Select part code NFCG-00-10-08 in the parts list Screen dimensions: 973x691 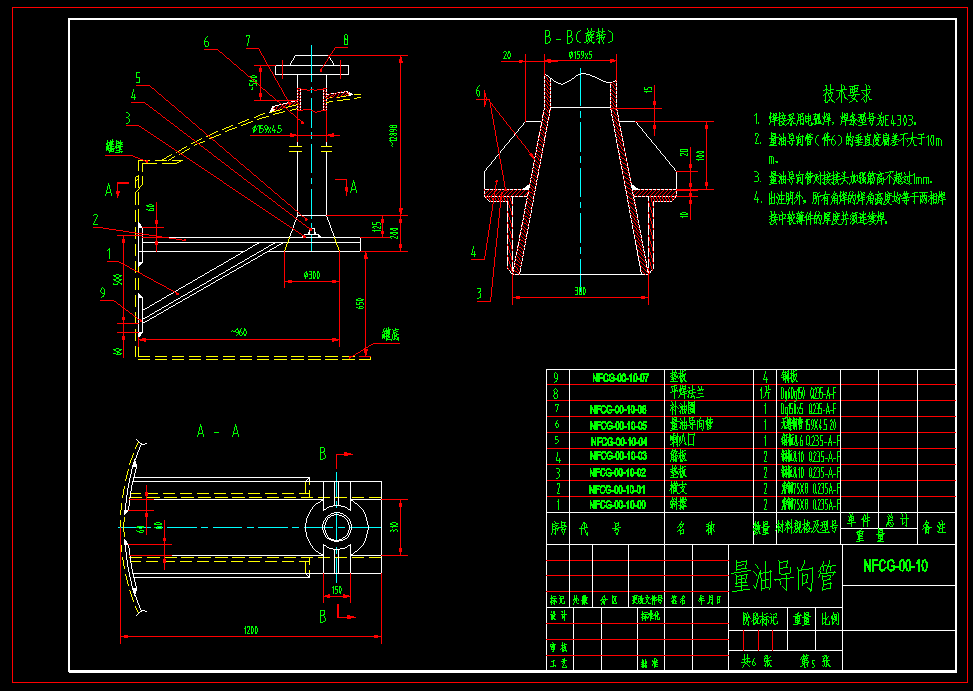coord(618,409)
